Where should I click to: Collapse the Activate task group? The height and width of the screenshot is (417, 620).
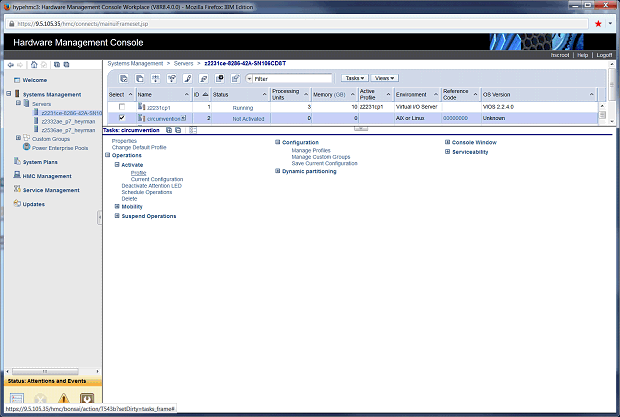pos(117,164)
